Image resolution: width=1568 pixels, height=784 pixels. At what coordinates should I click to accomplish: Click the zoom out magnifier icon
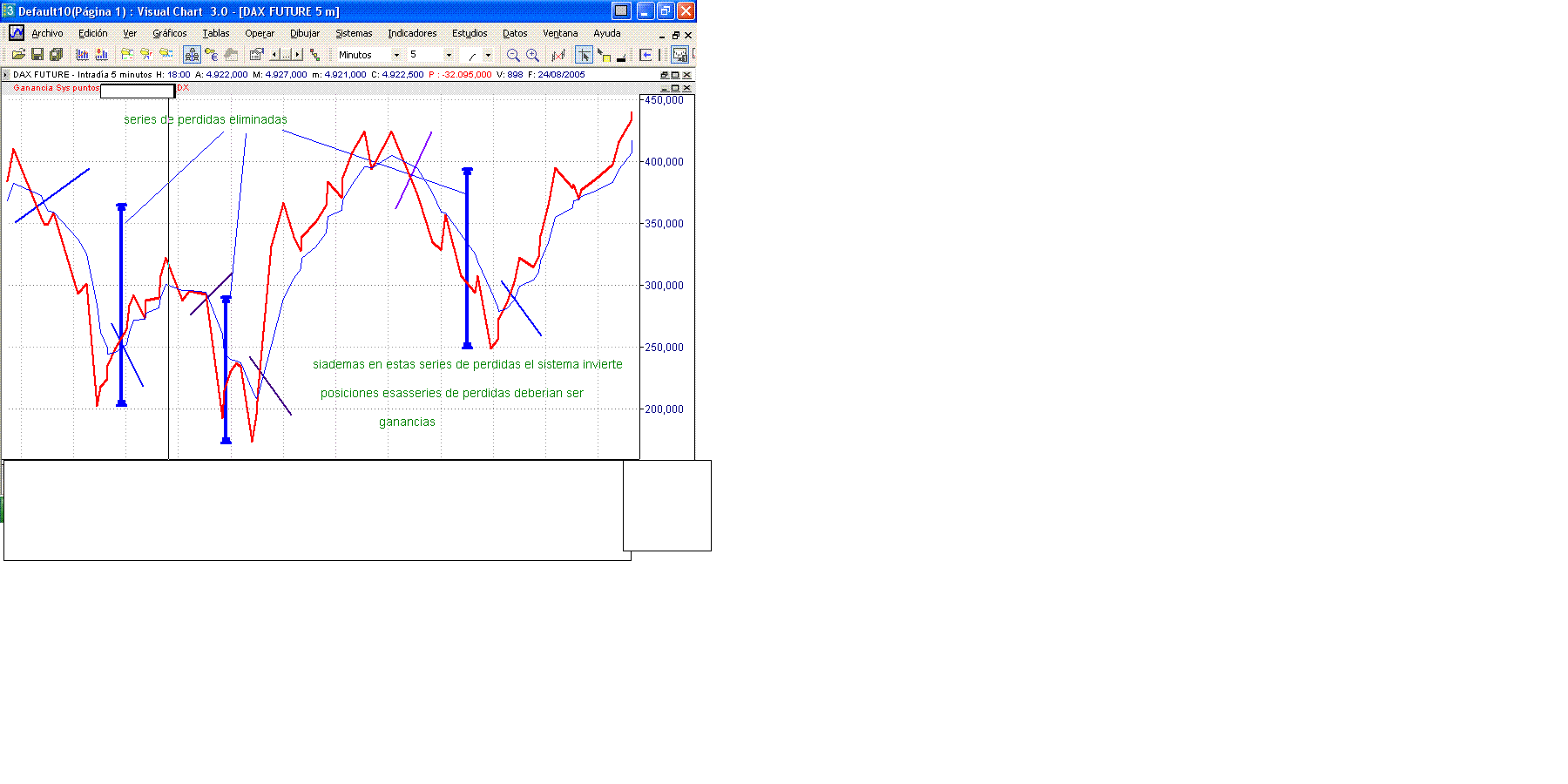(x=513, y=55)
